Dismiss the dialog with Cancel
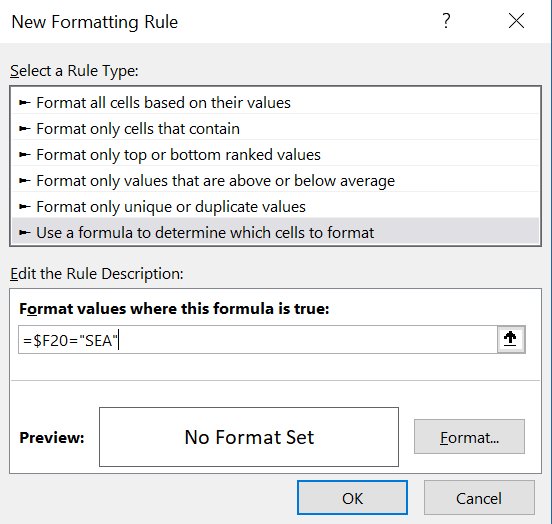This screenshot has width=552, height=524. click(x=479, y=498)
